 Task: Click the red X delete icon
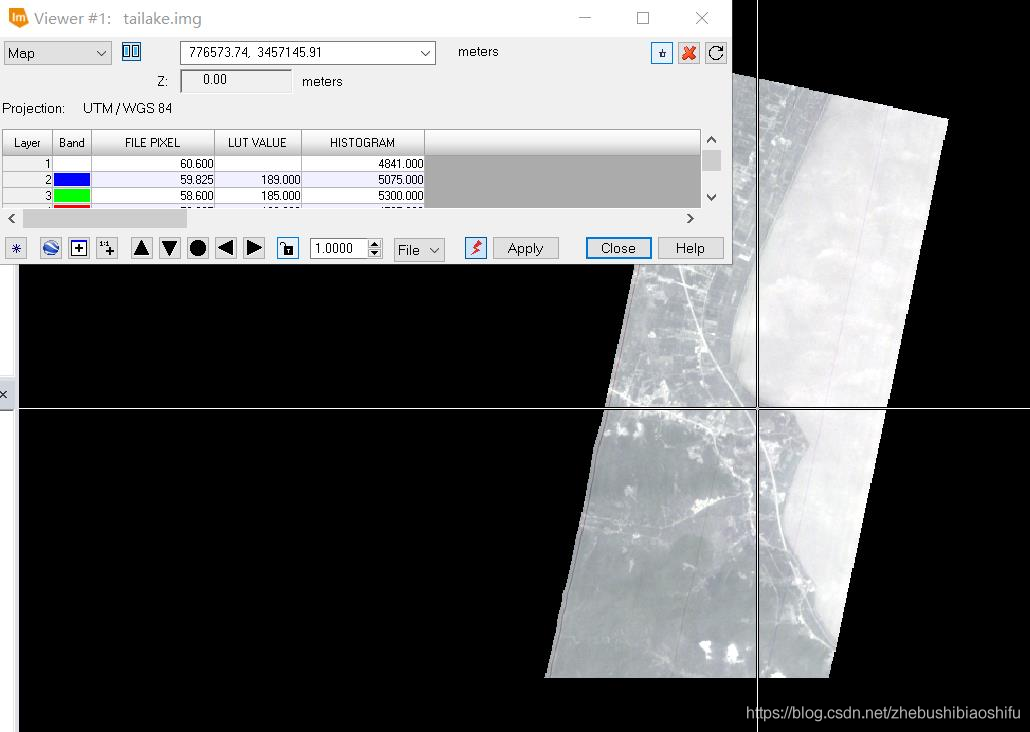689,53
